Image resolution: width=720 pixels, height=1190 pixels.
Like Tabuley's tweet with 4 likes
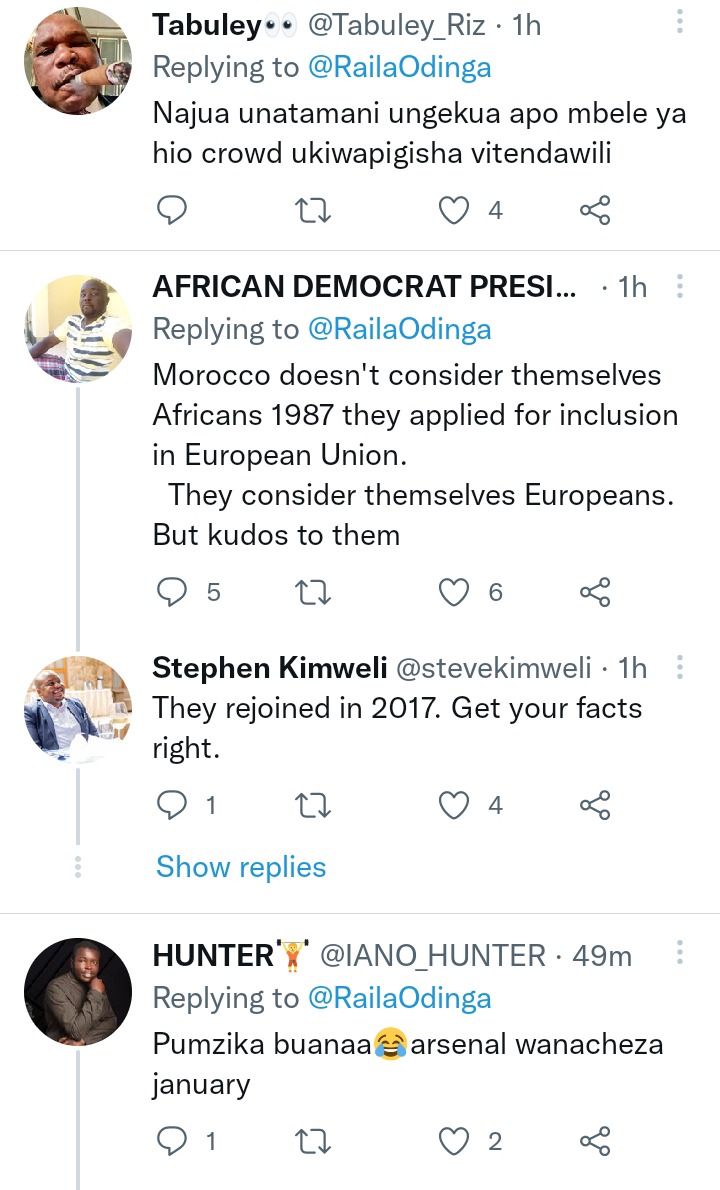pos(454,209)
